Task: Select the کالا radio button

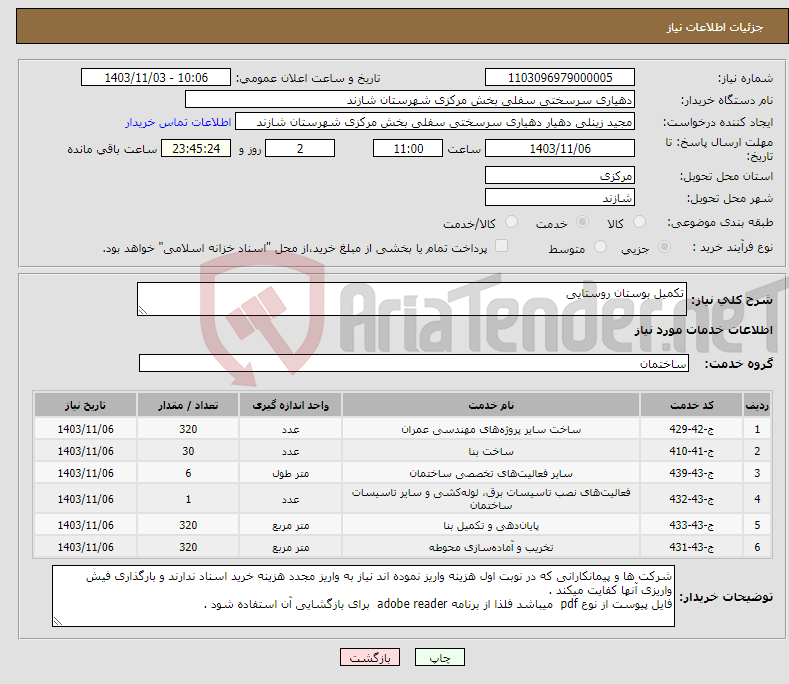Action: (x=639, y=222)
